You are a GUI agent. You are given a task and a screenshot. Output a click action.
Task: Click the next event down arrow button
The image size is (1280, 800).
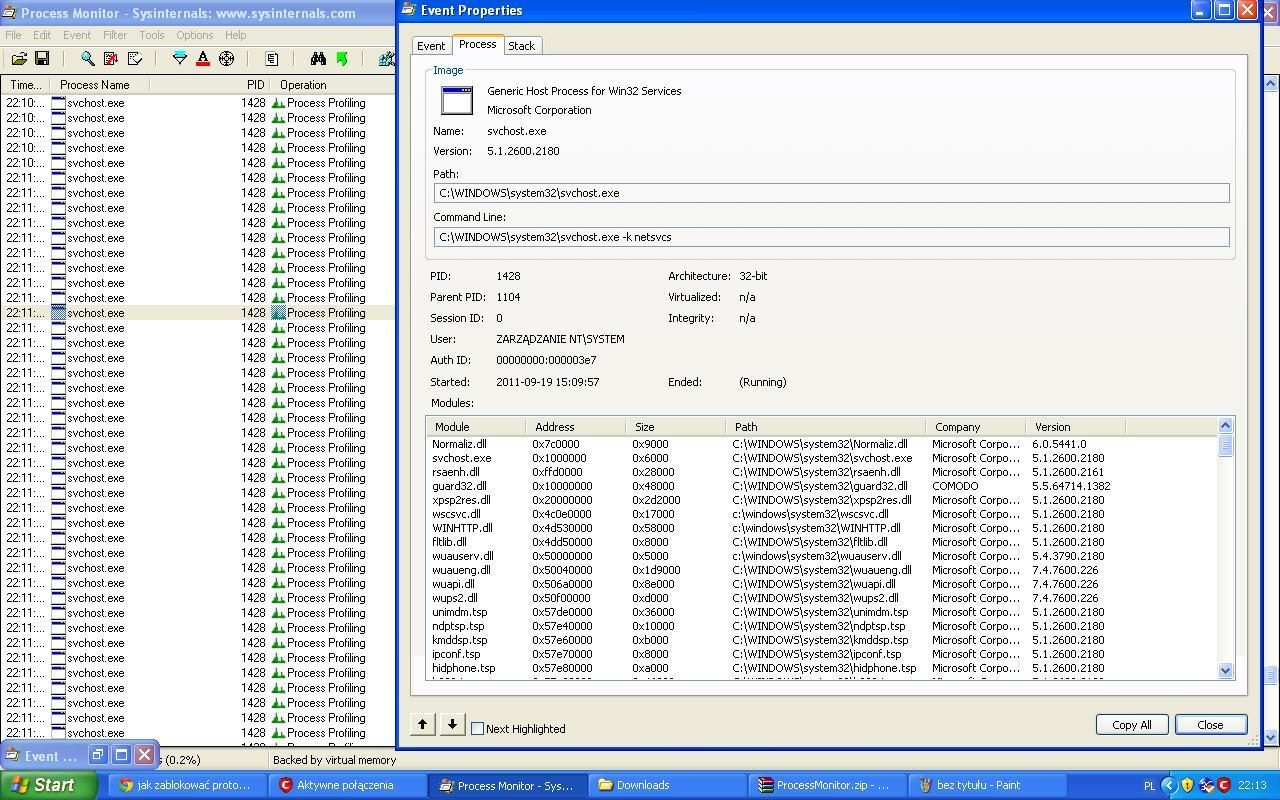(x=452, y=724)
